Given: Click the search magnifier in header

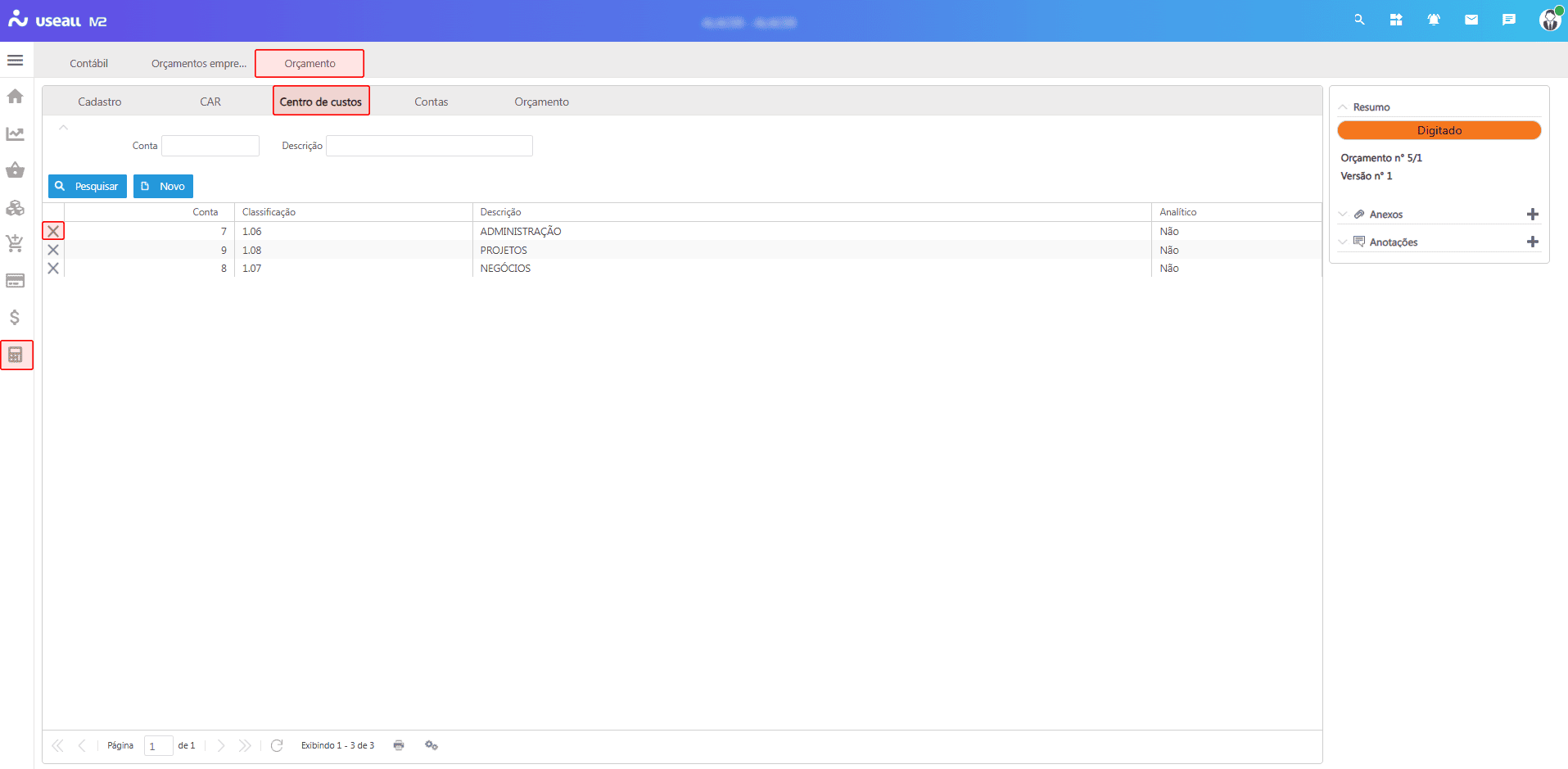Looking at the screenshot, I should 1359,20.
